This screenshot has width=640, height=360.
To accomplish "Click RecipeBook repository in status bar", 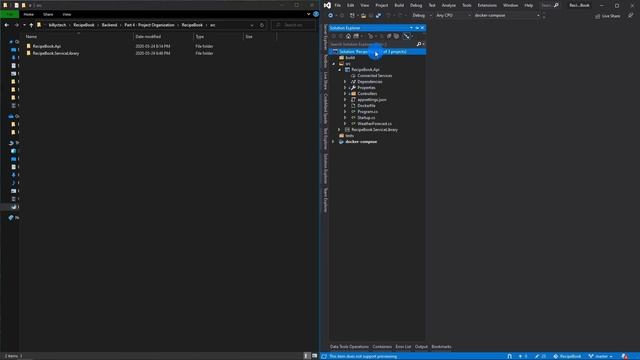I will [x=567, y=356].
